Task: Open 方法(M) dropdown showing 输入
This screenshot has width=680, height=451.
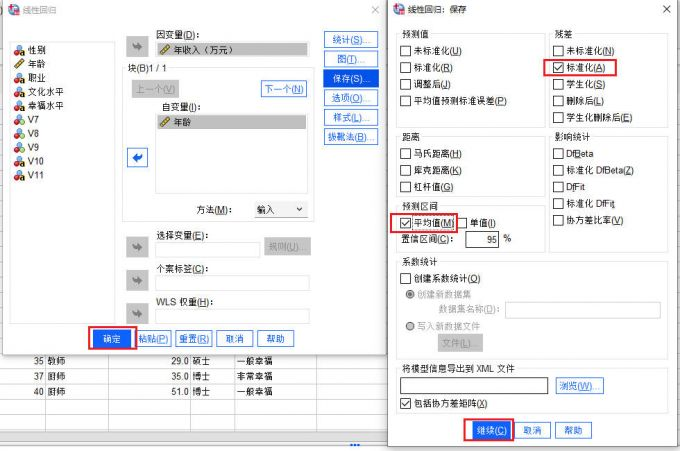Action: click(x=279, y=210)
